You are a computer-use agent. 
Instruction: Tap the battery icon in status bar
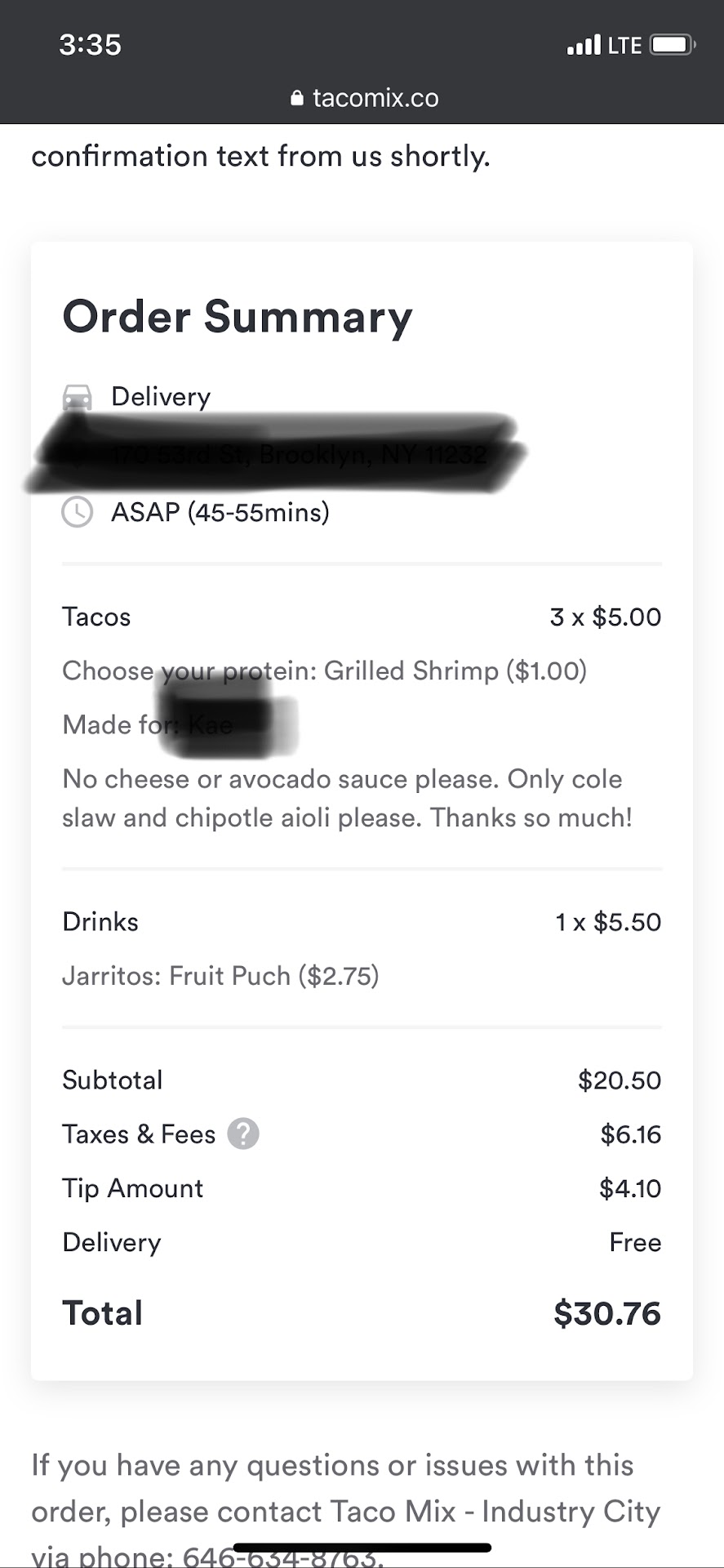click(672, 45)
